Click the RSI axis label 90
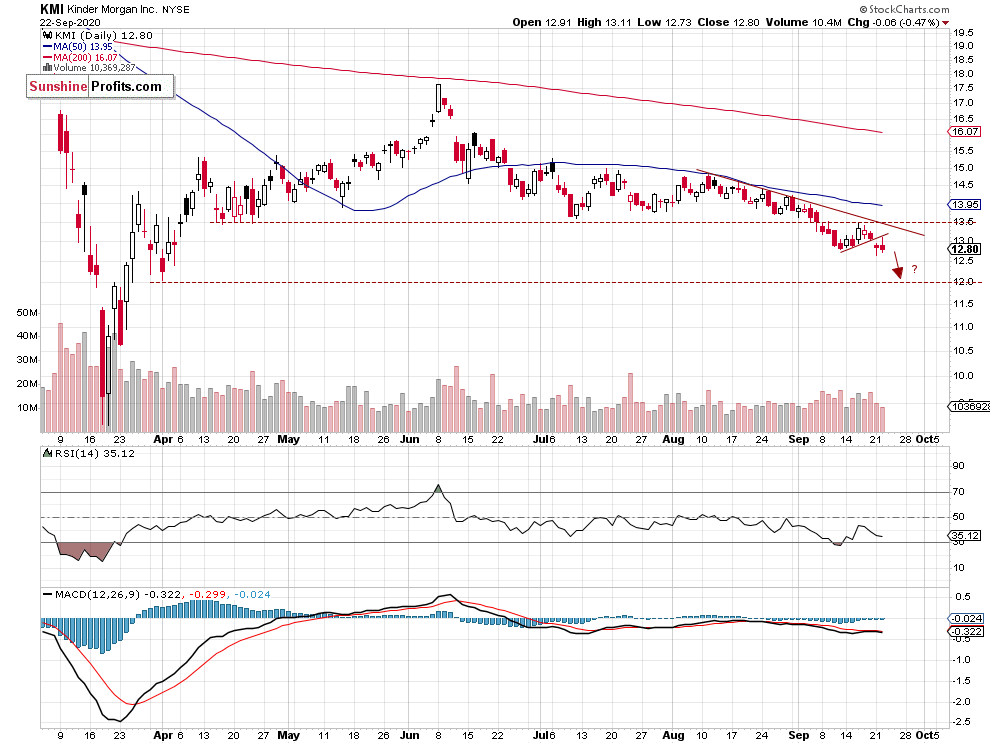Screen dimensions: 990x744 958,465
